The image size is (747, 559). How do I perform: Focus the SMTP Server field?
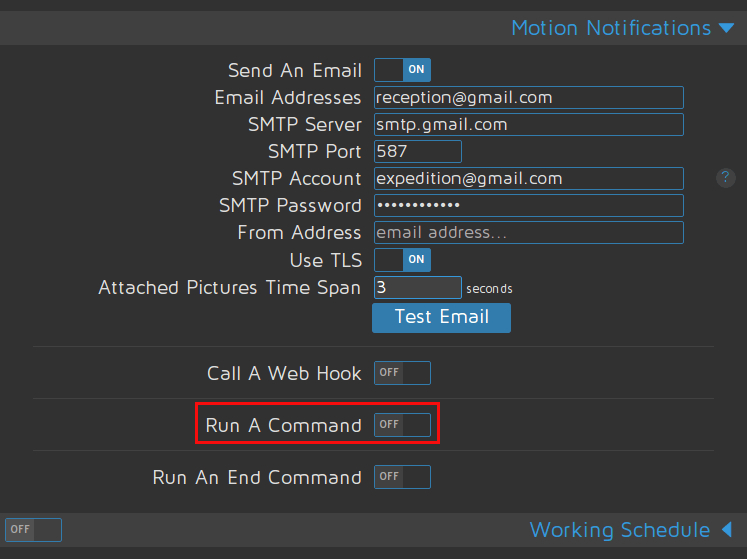(x=529, y=125)
